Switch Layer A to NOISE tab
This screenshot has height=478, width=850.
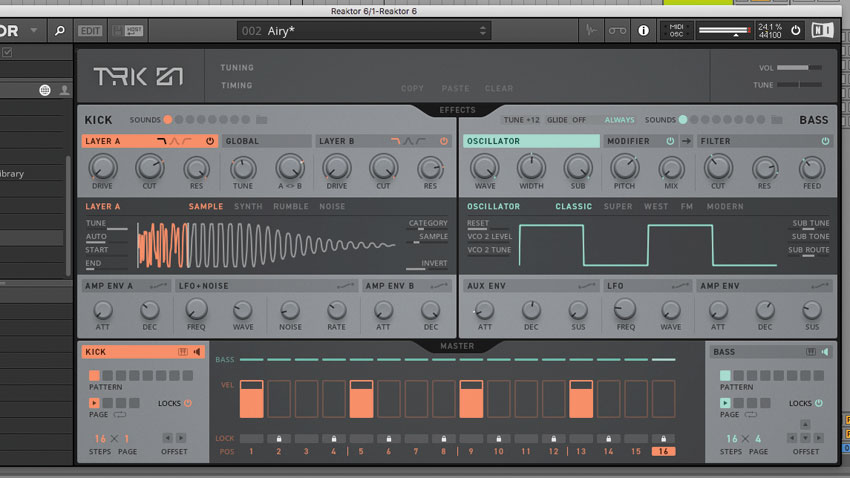click(332, 206)
